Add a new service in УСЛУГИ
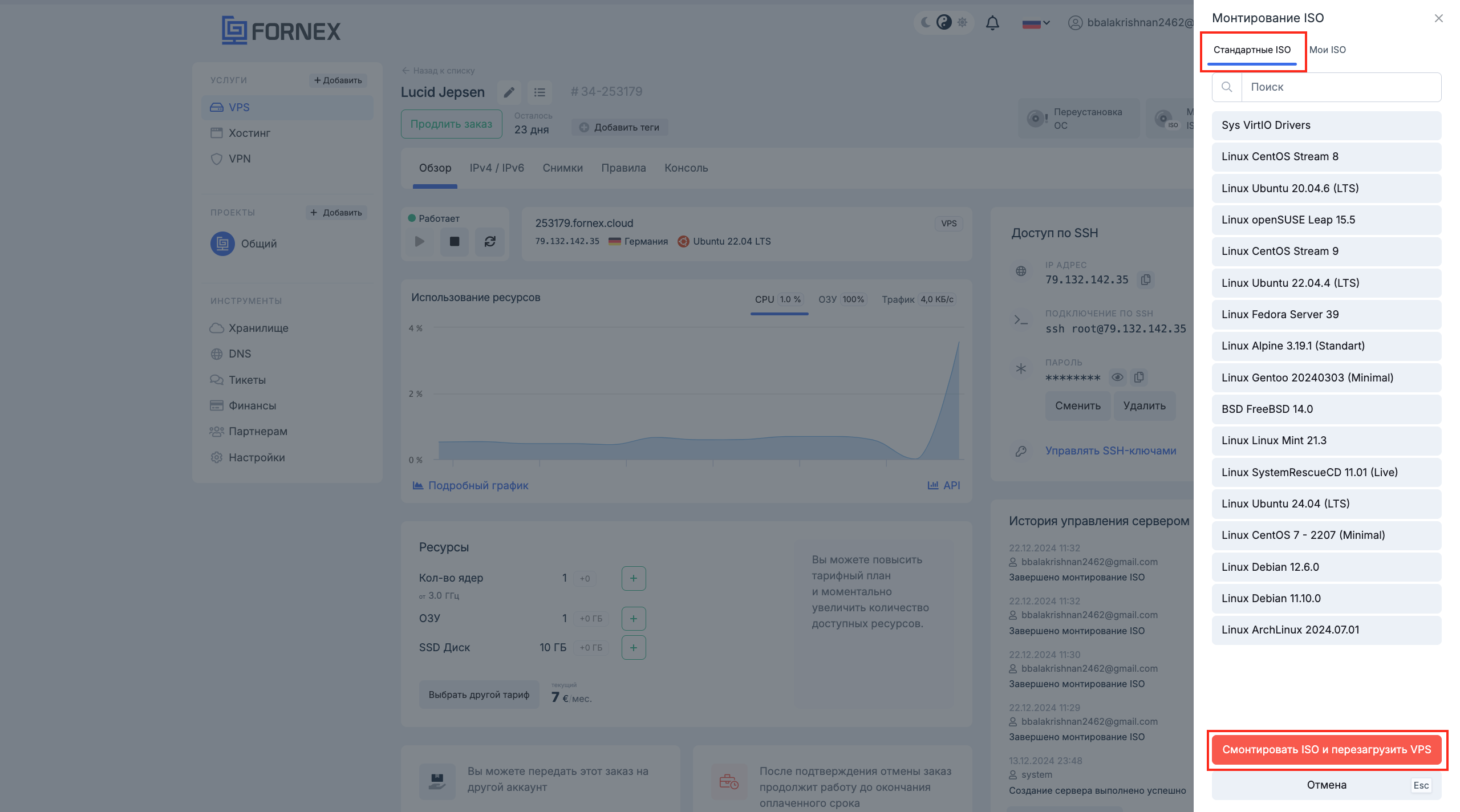This screenshot has width=1460, height=812. tap(338, 80)
